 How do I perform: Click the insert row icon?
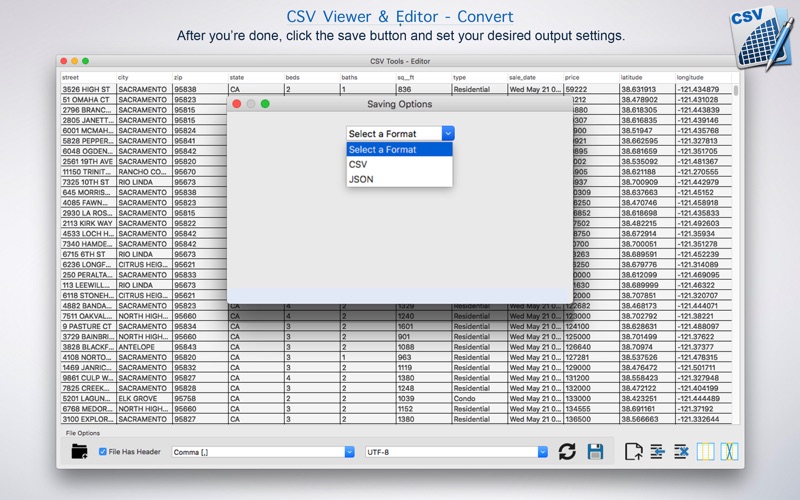click(x=657, y=452)
